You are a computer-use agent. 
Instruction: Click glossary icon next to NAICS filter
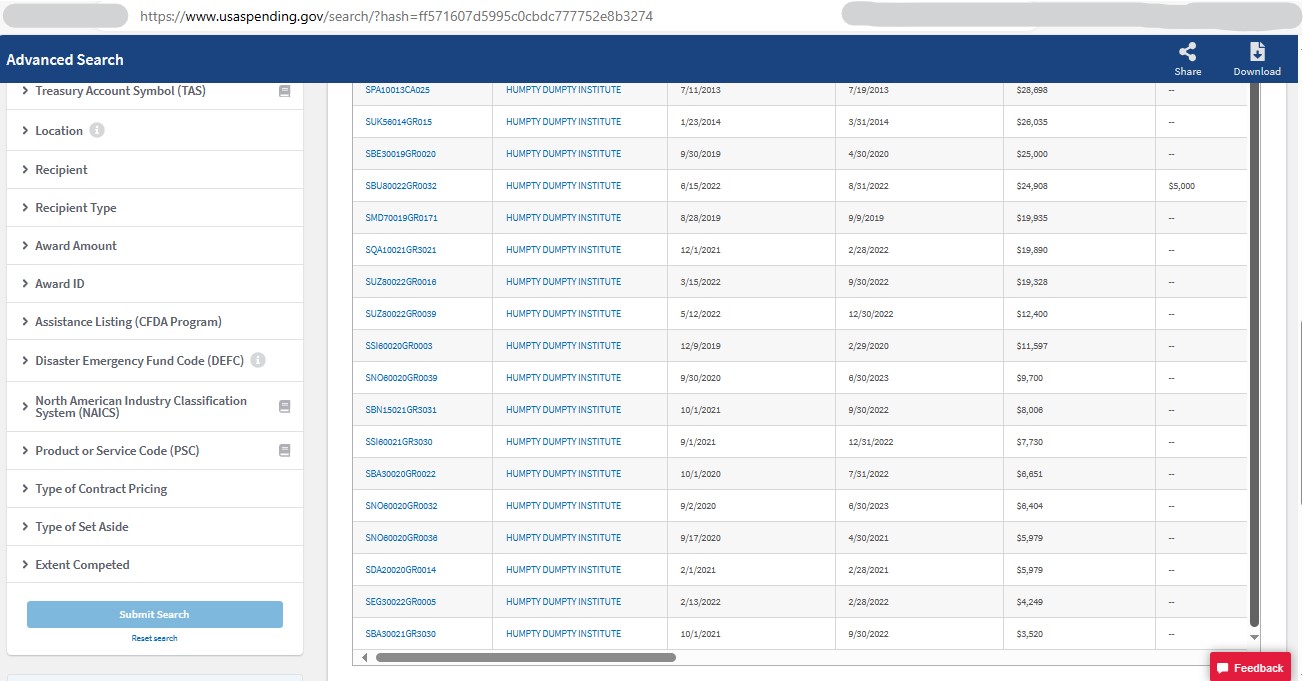284,407
